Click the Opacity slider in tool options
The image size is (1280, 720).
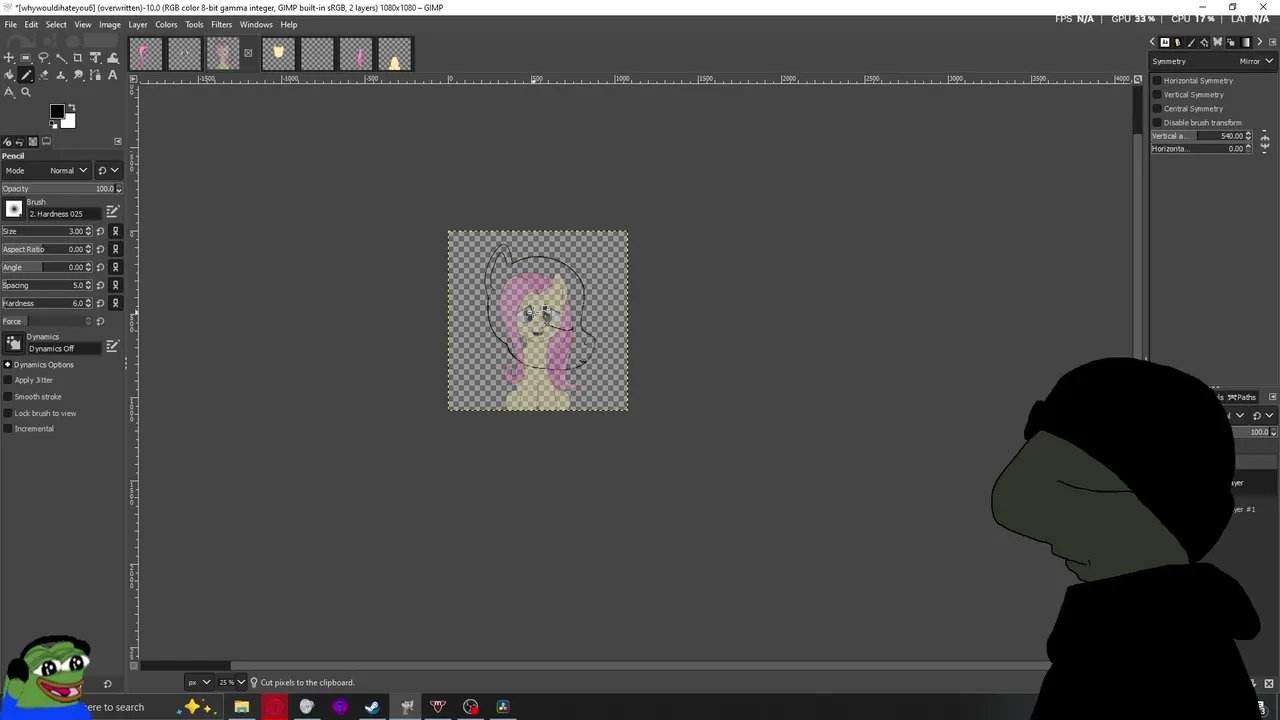click(60, 188)
